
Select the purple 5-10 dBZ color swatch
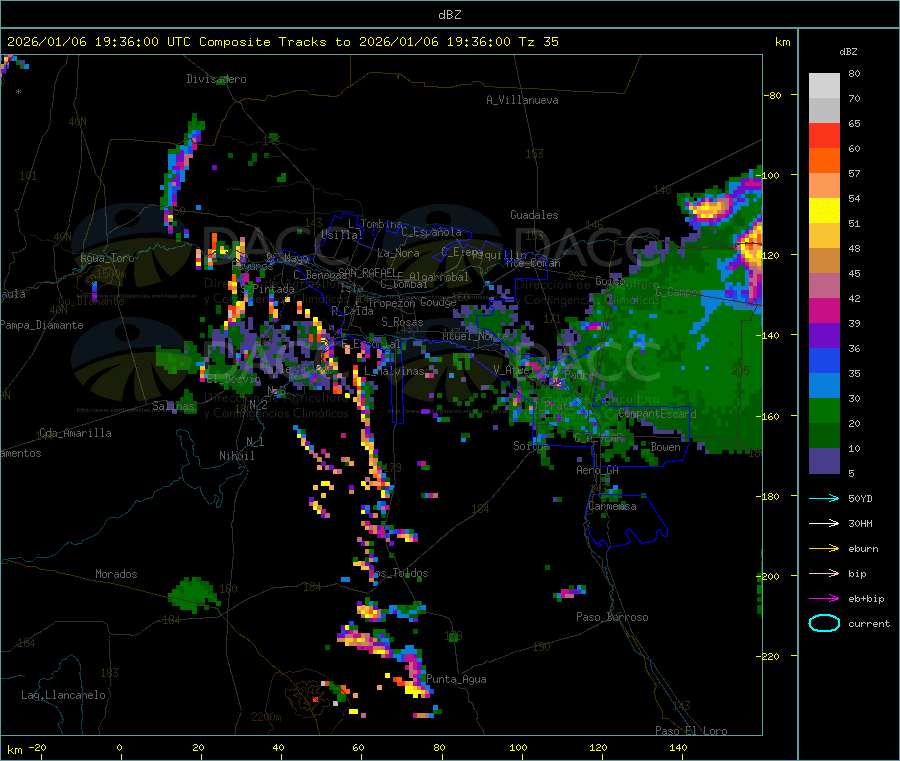(x=824, y=461)
